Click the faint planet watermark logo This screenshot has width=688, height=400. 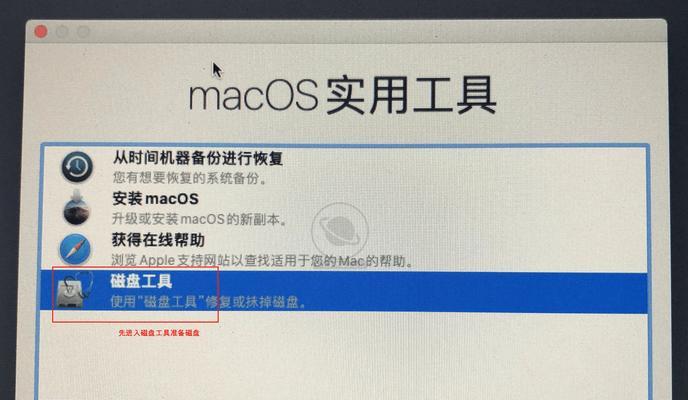(340, 231)
